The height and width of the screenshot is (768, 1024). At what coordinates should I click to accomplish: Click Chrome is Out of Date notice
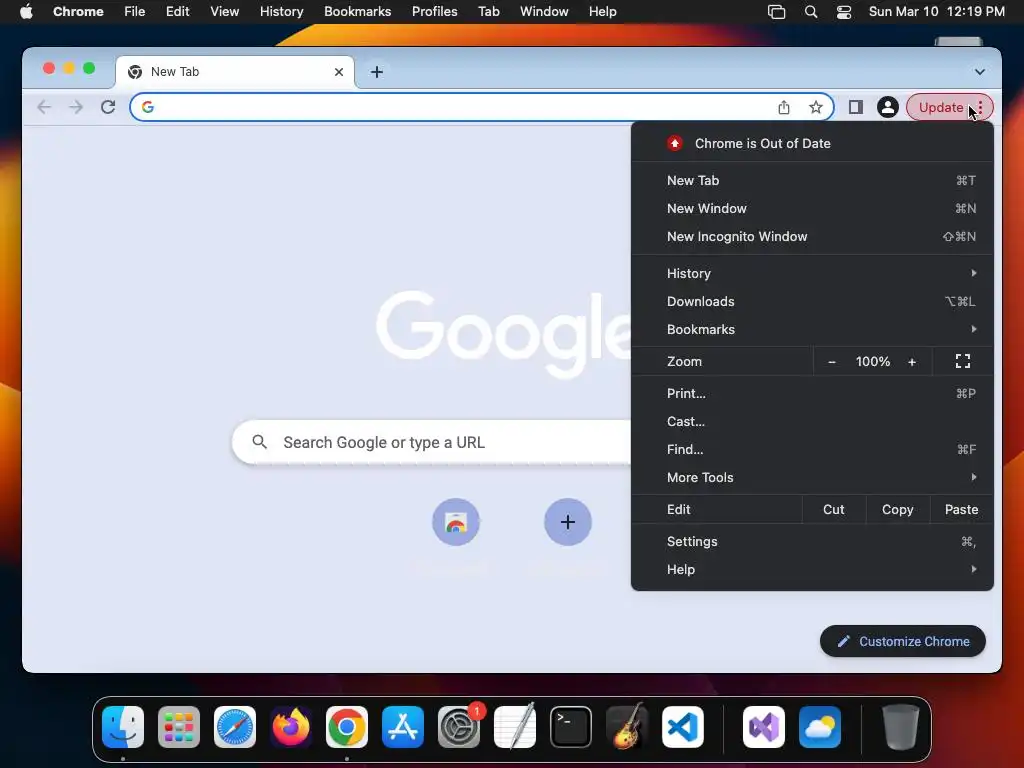point(812,143)
